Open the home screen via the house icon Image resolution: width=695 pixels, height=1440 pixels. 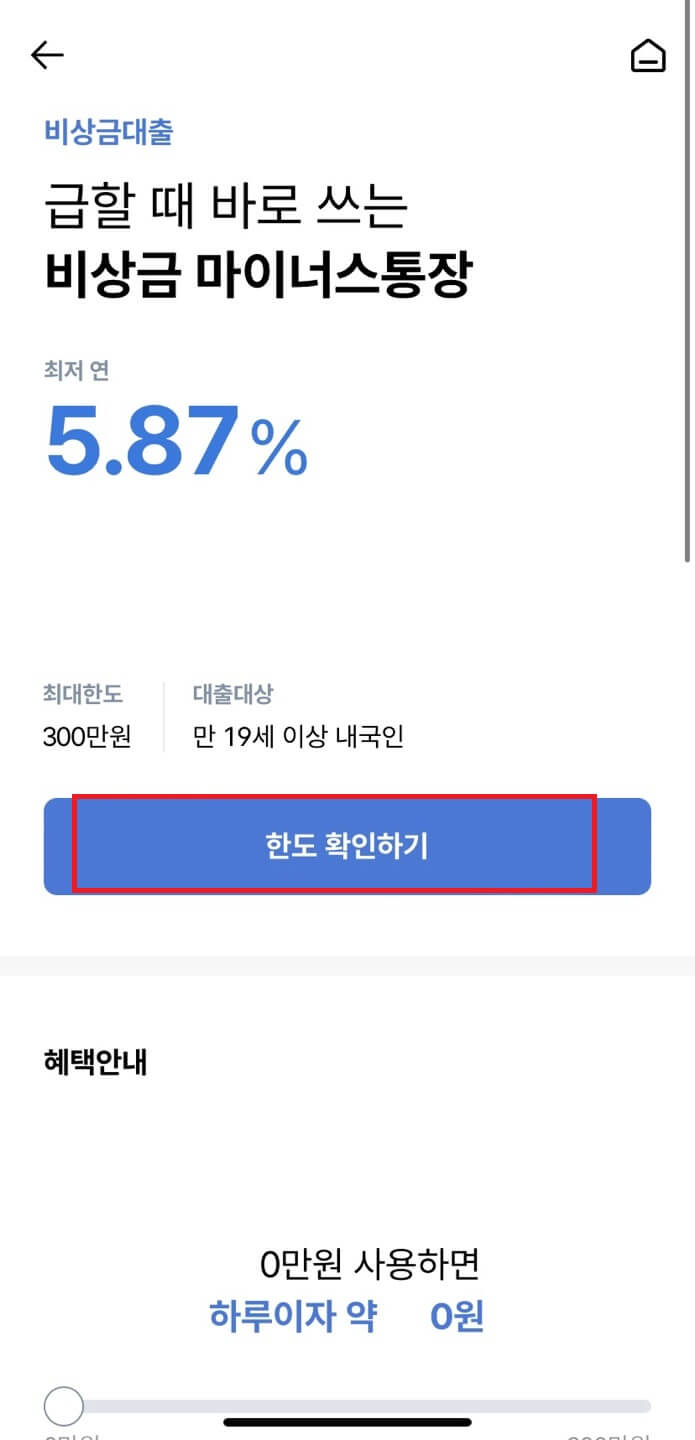pos(648,55)
